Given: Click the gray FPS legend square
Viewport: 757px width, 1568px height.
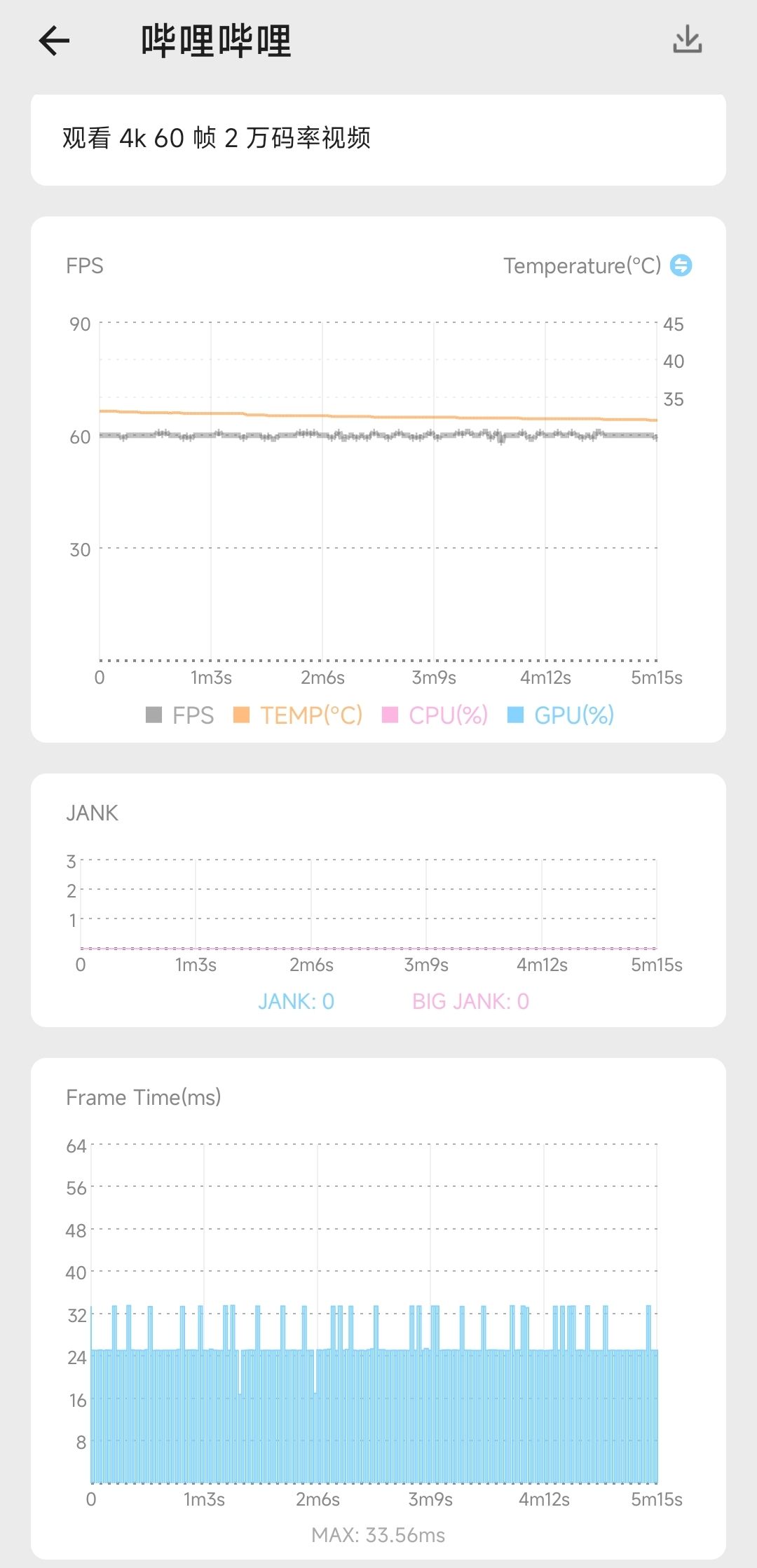Looking at the screenshot, I should point(154,715).
